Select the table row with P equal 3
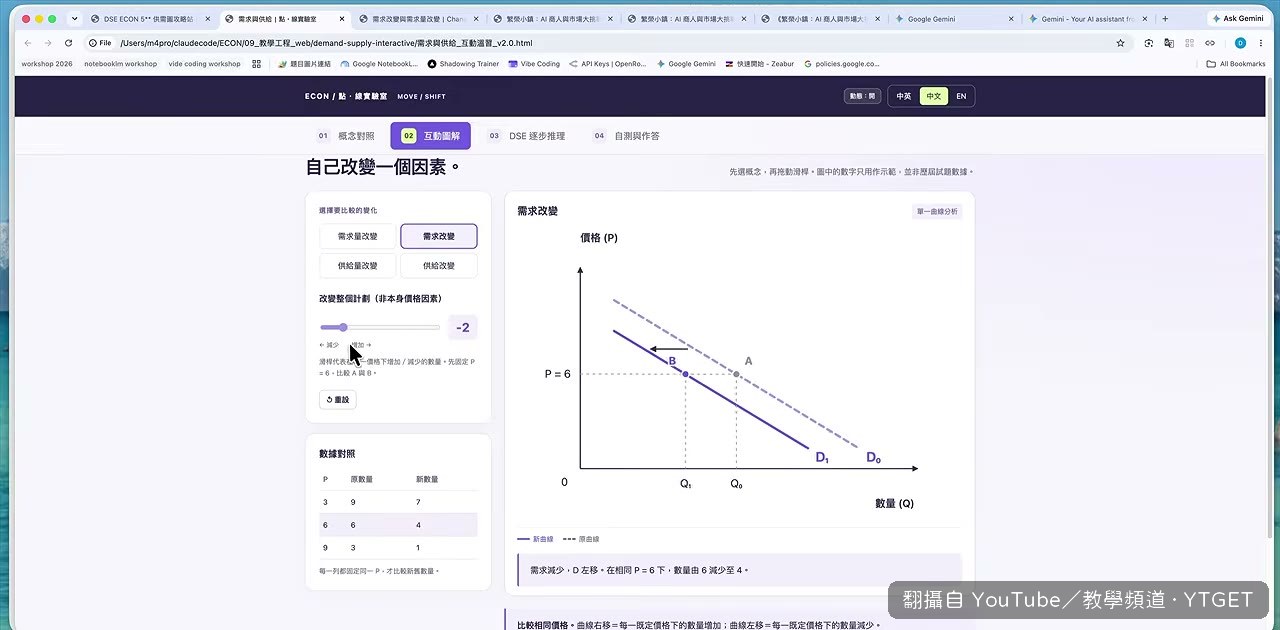Viewport: 1280px width, 630px height. 398,502
